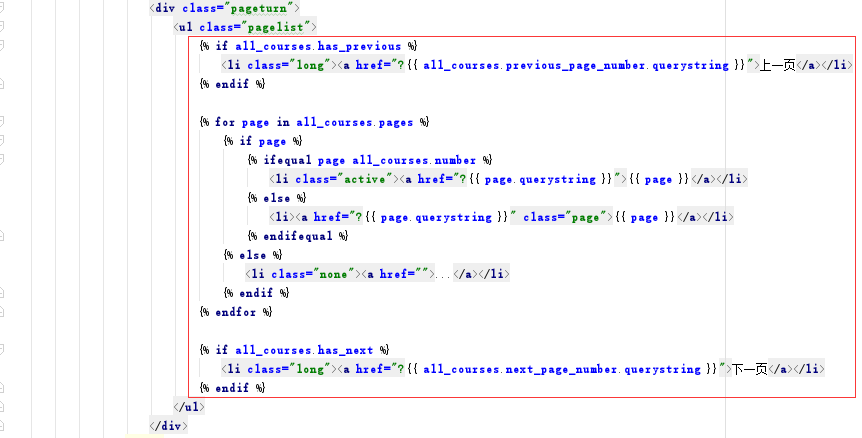Click the '{% endfor %}' line

tap(236, 312)
